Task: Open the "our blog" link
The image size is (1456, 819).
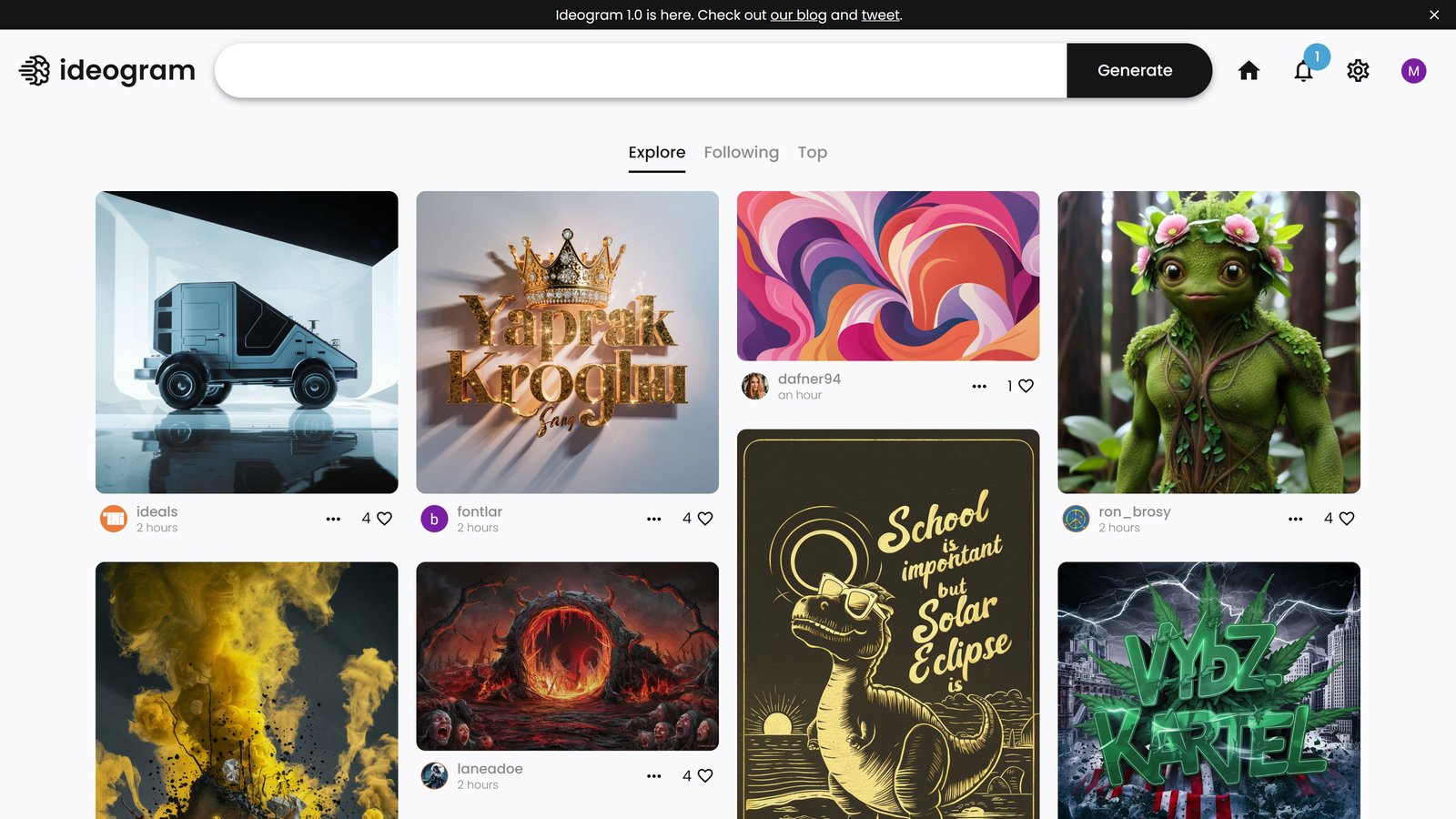Action: [x=798, y=15]
